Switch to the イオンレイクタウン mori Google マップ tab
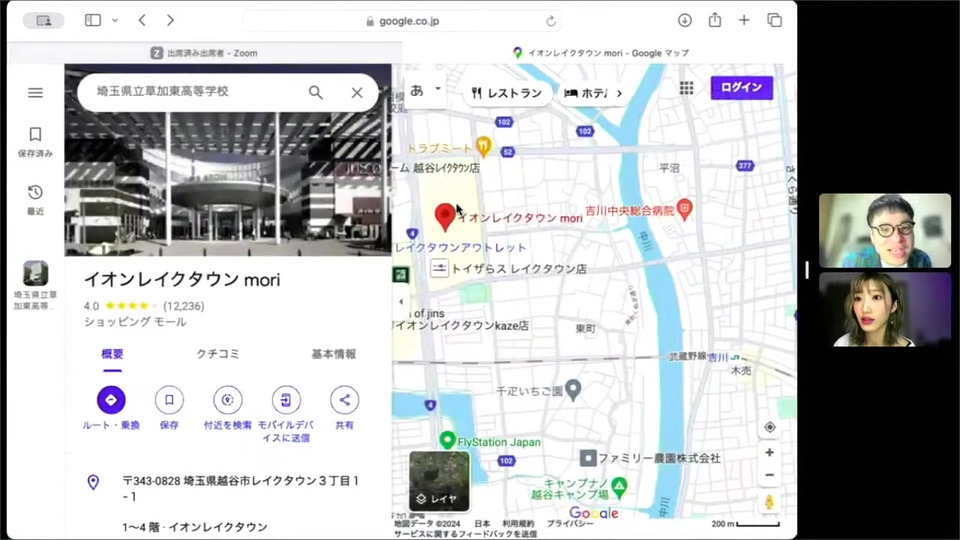Image resolution: width=960 pixels, height=540 pixels. [599, 53]
